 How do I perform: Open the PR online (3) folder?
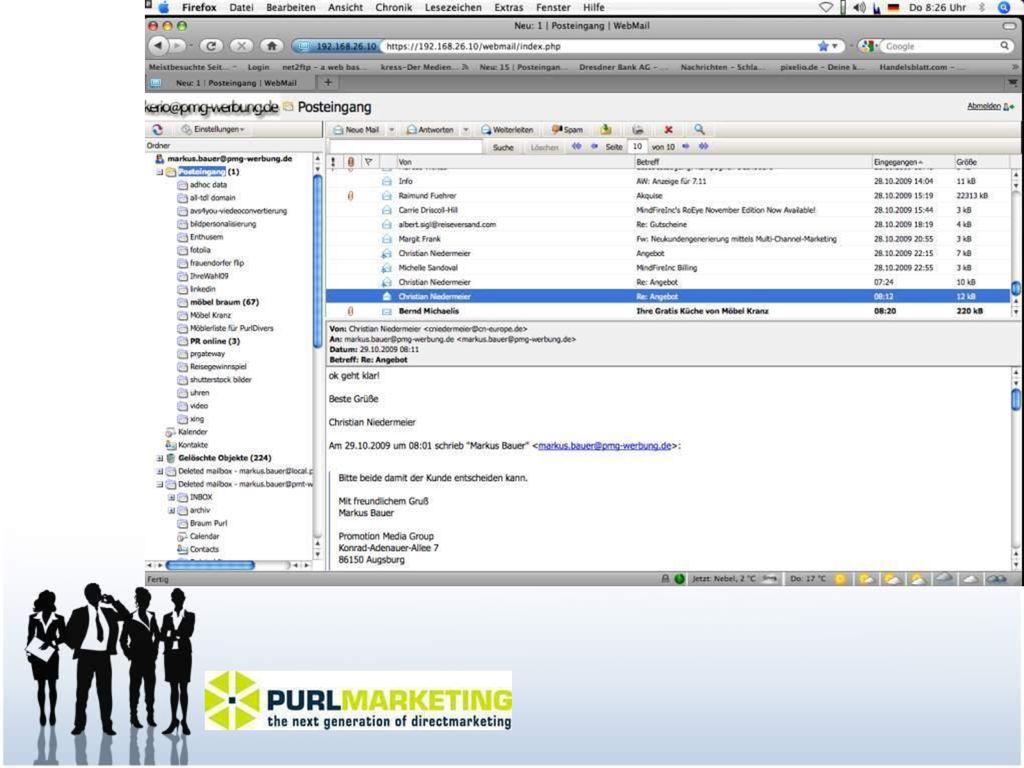point(214,341)
